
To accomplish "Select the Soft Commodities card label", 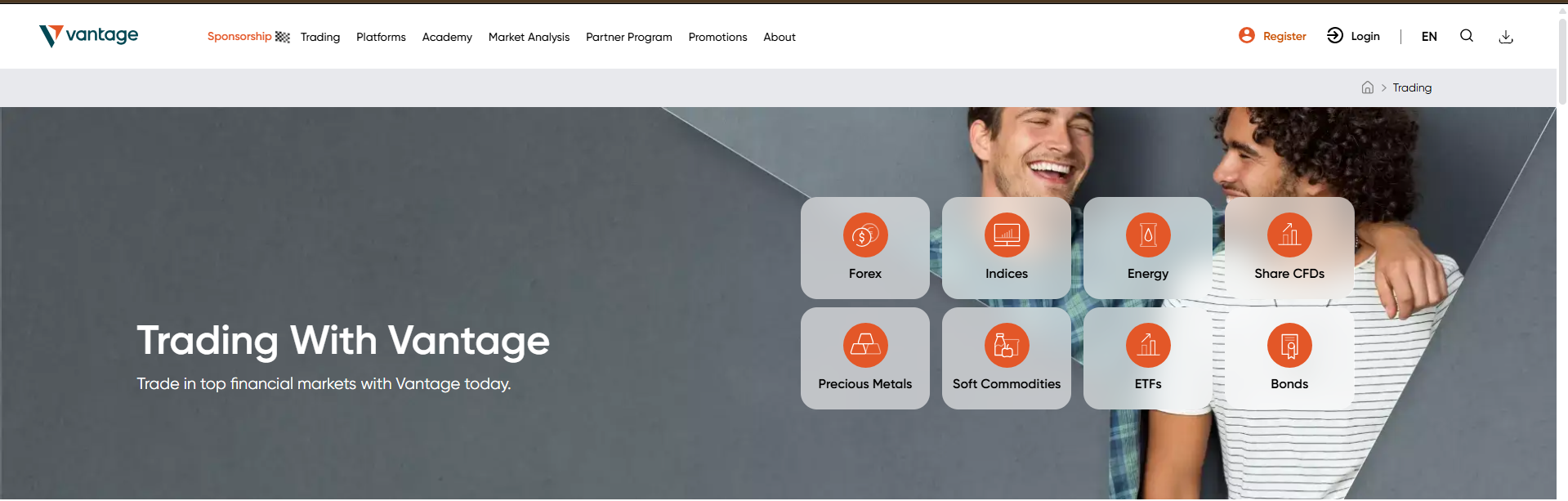I will click(x=1007, y=384).
